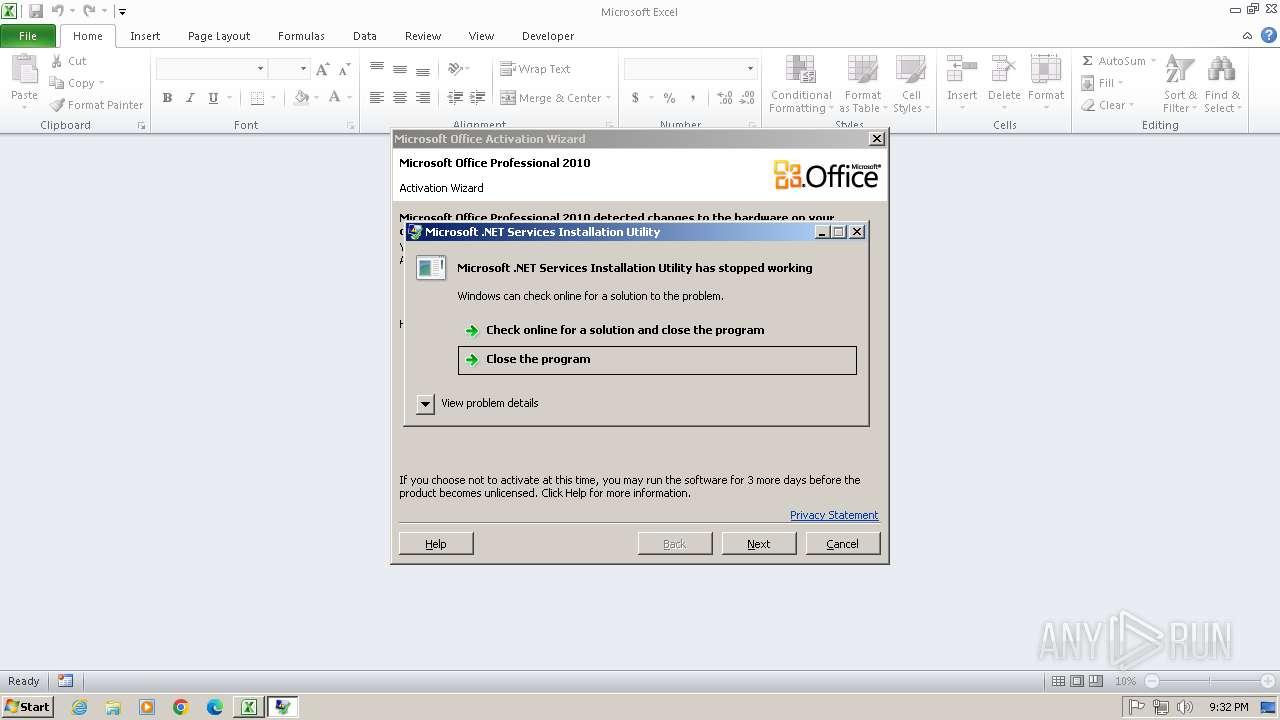
Task: Switch to the Page Layout tab
Action: pyautogui.click(x=219, y=36)
